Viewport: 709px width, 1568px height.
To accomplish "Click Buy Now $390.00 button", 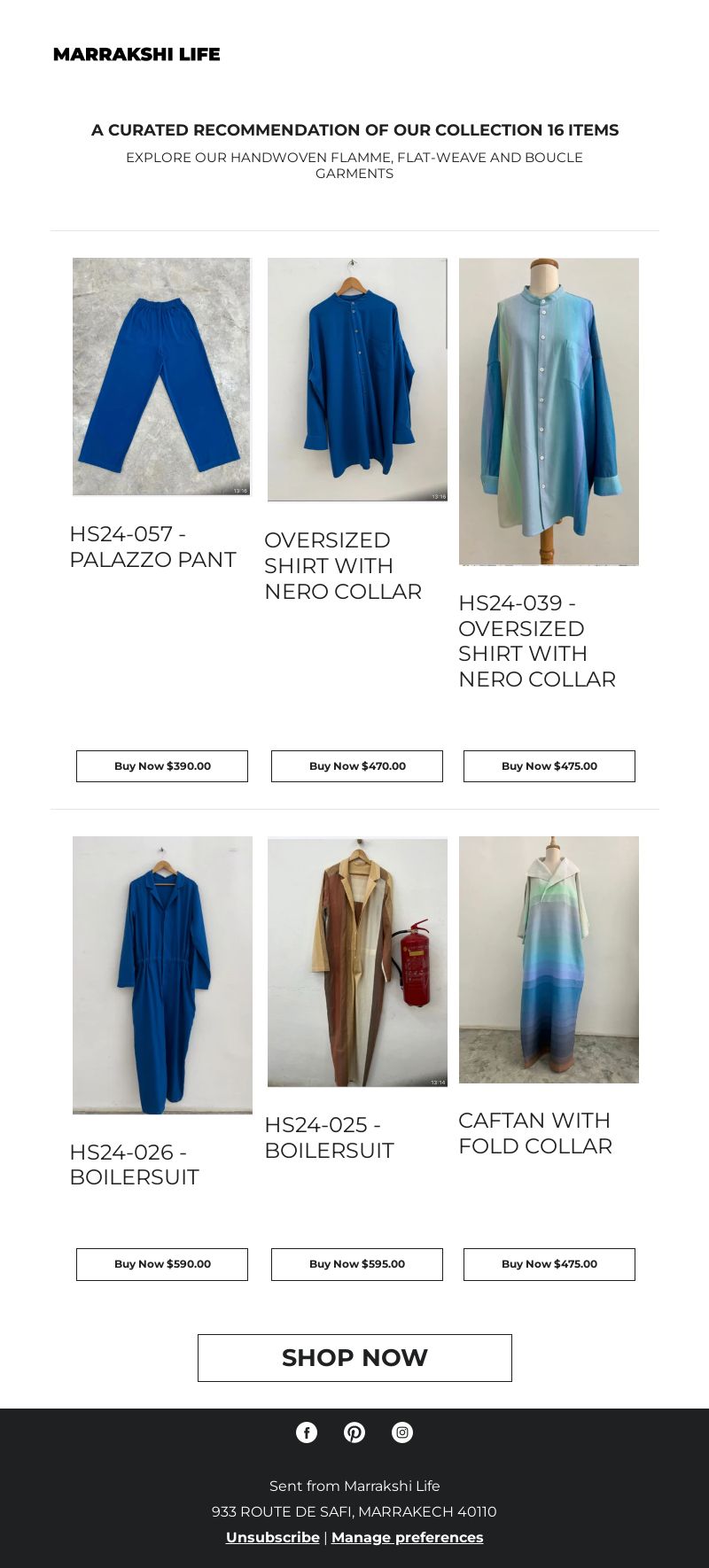I will point(162,766).
